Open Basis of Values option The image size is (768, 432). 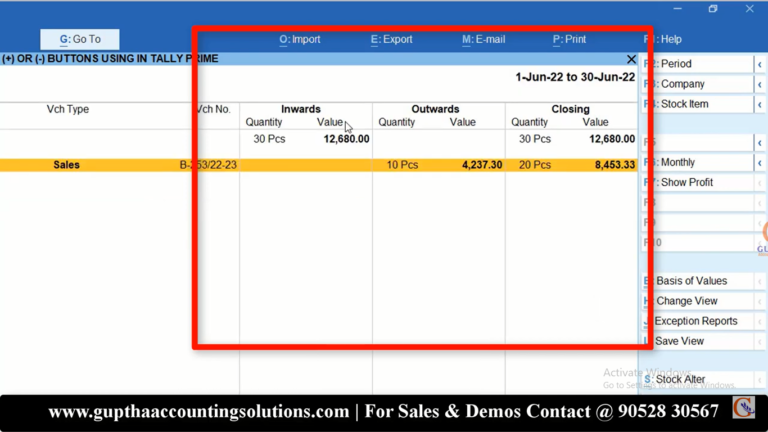click(x=697, y=281)
